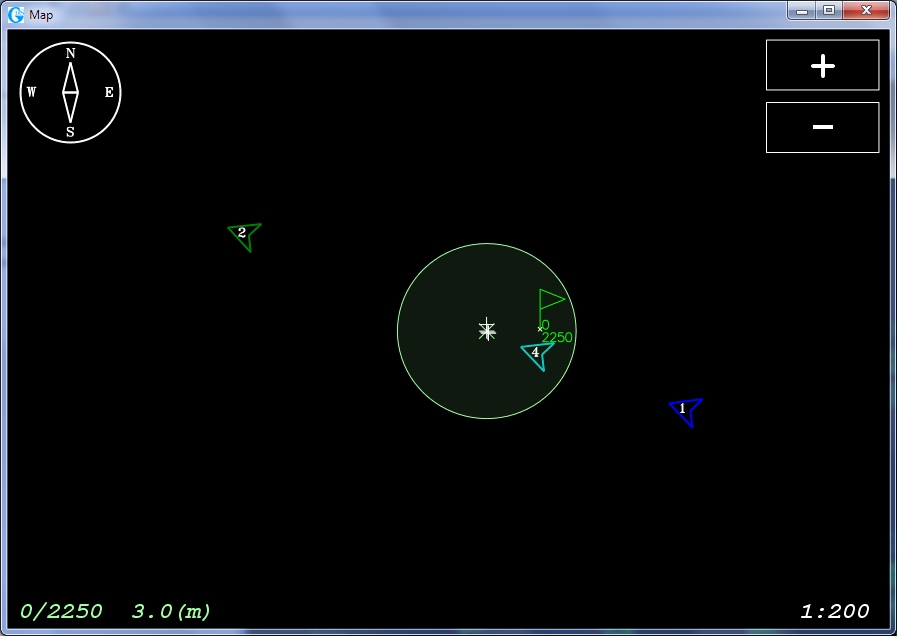
Task: Select the blue unit marker 1
Action: (686, 412)
